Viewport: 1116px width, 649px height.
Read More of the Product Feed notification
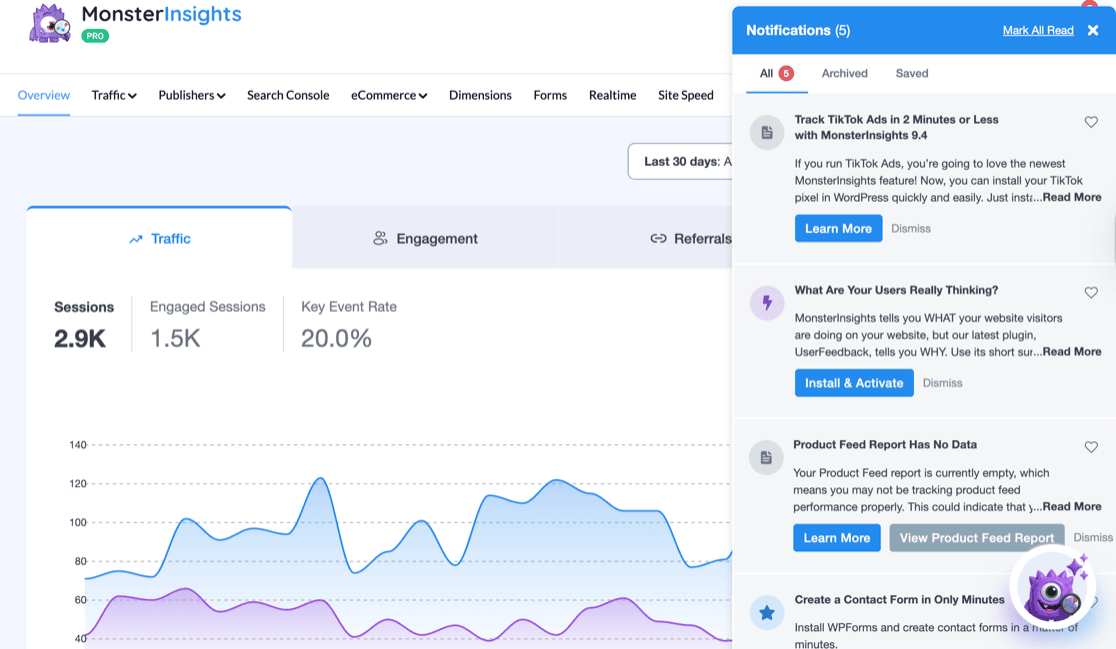coord(1072,507)
